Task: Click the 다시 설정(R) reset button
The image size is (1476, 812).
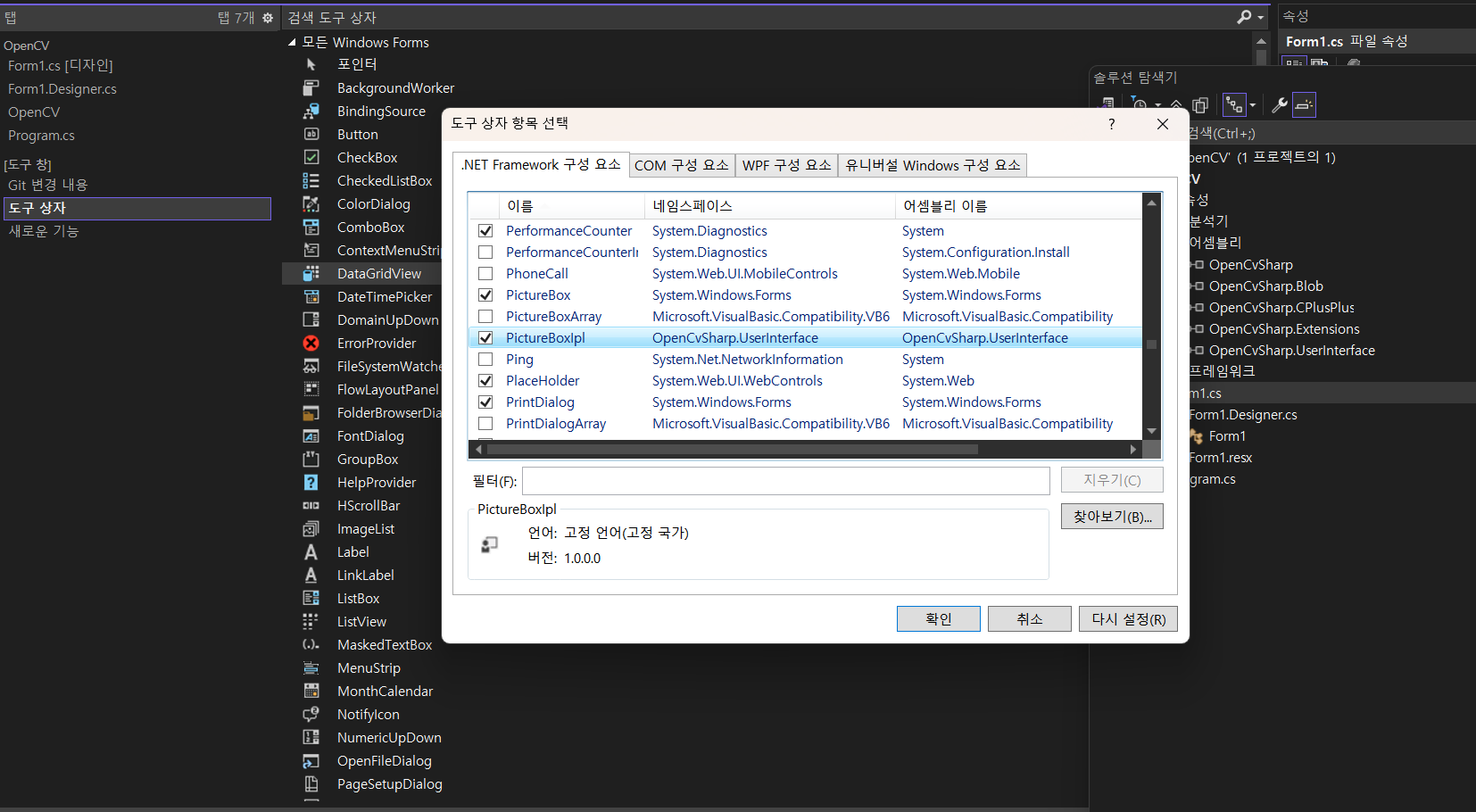Action: pos(1129,619)
